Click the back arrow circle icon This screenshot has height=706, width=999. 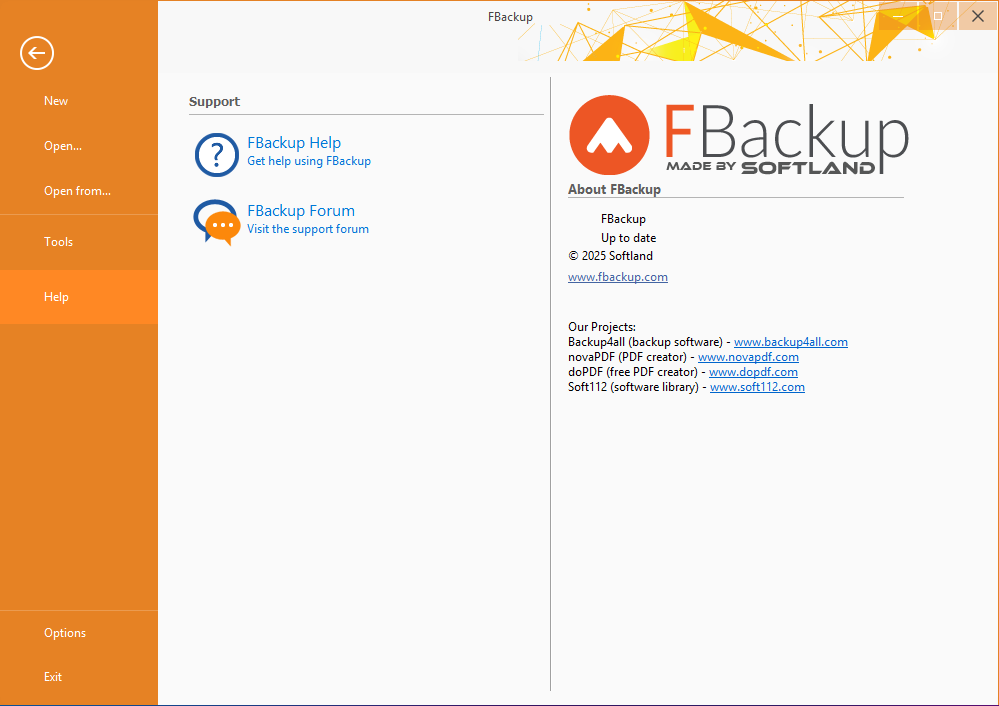pos(37,53)
